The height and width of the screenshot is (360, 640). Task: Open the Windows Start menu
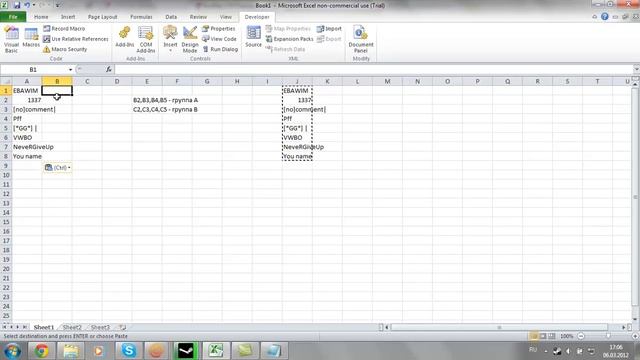click(13, 351)
